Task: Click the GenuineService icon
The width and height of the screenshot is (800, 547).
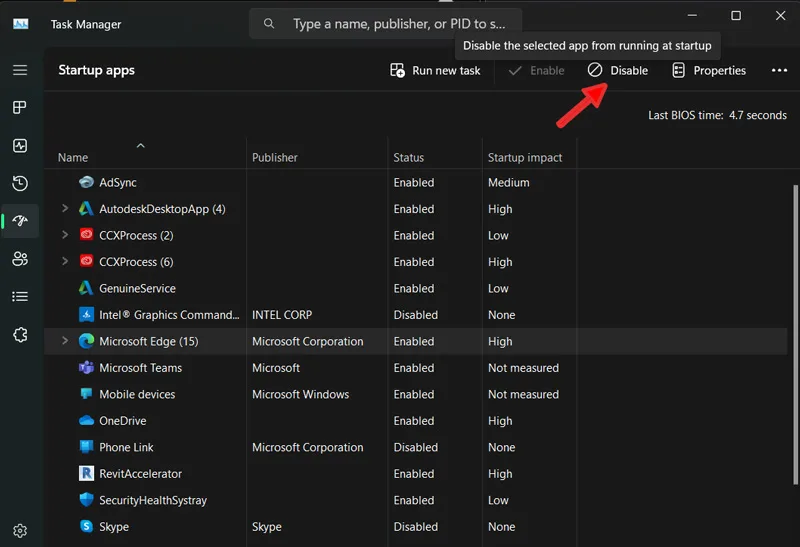Action: pyautogui.click(x=86, y=288)
